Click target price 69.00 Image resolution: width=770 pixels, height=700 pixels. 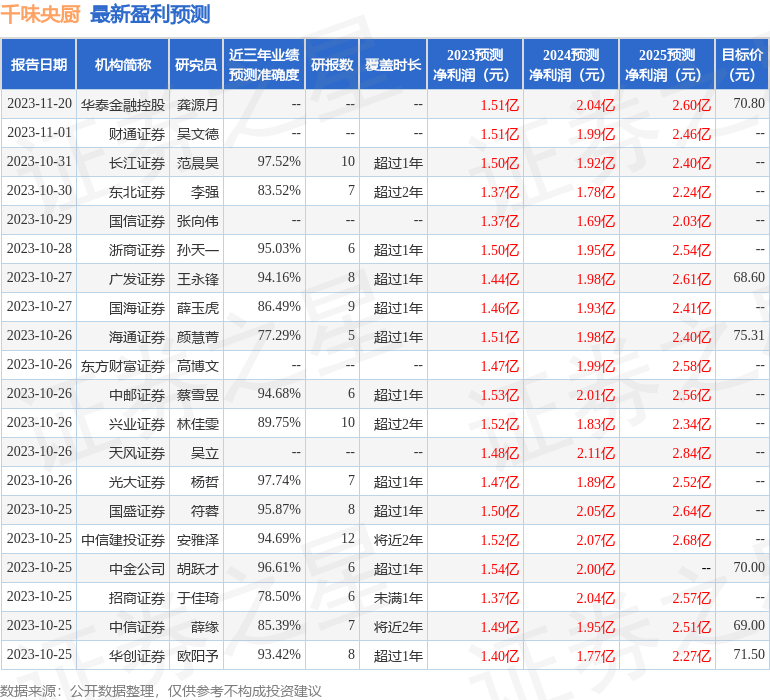pyautogui.click(x=749, y=625)
